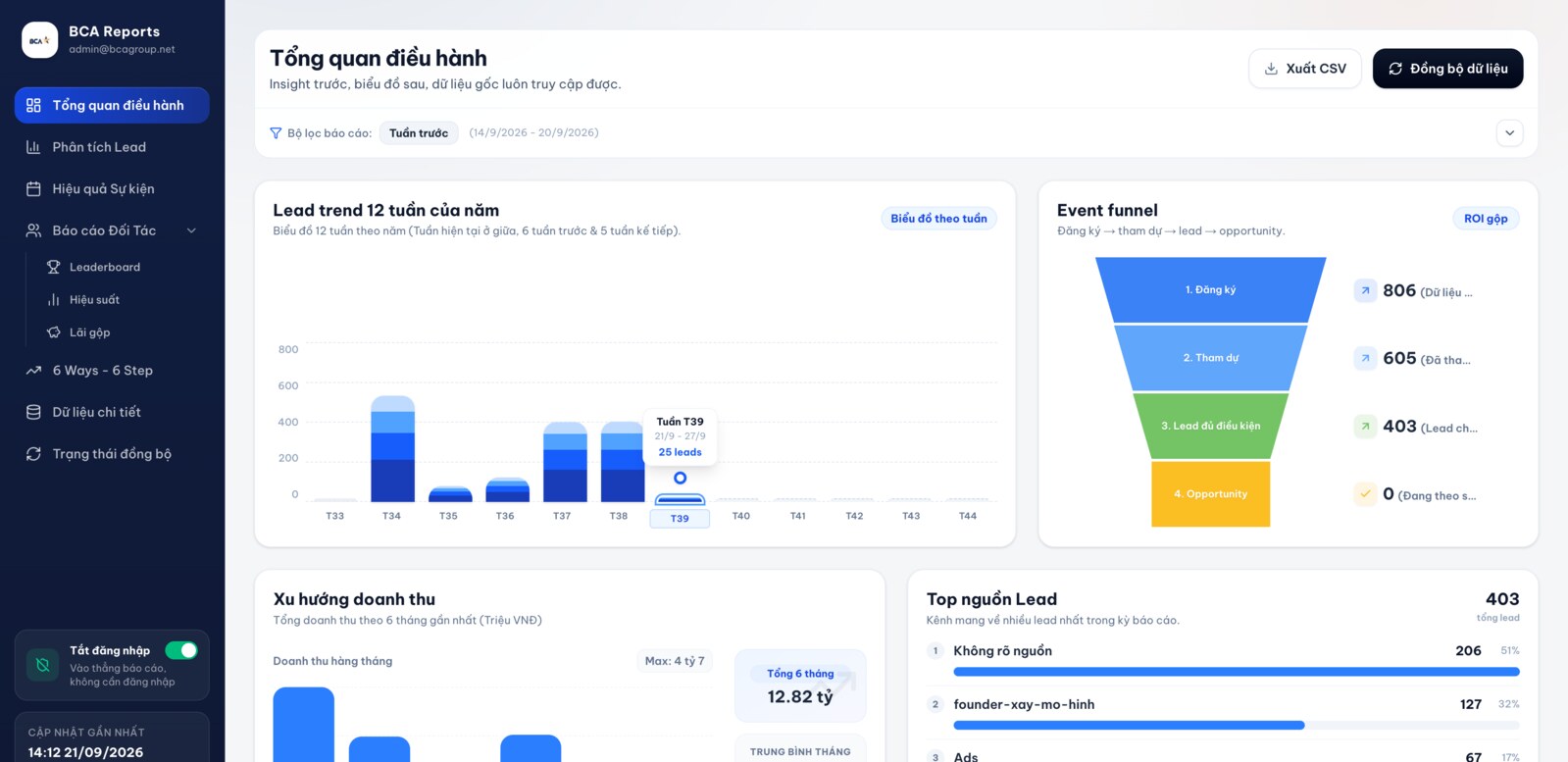1568x762 pixels.
Task: Click the Không rõ nguồn progress bar
Action: [x=1237, y=672]
